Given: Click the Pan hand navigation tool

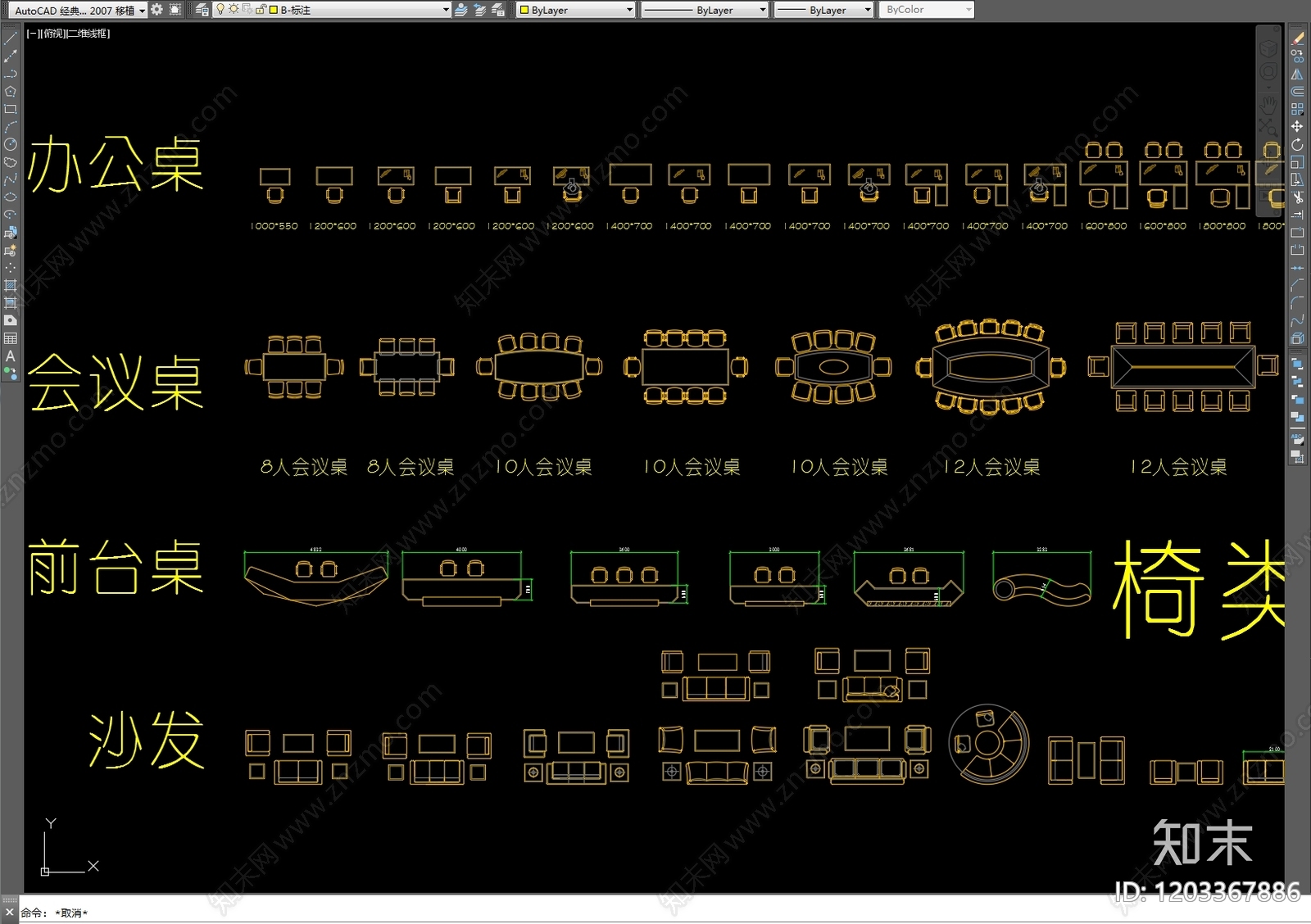Looking at the screenshot, I should pos(1268,104).
